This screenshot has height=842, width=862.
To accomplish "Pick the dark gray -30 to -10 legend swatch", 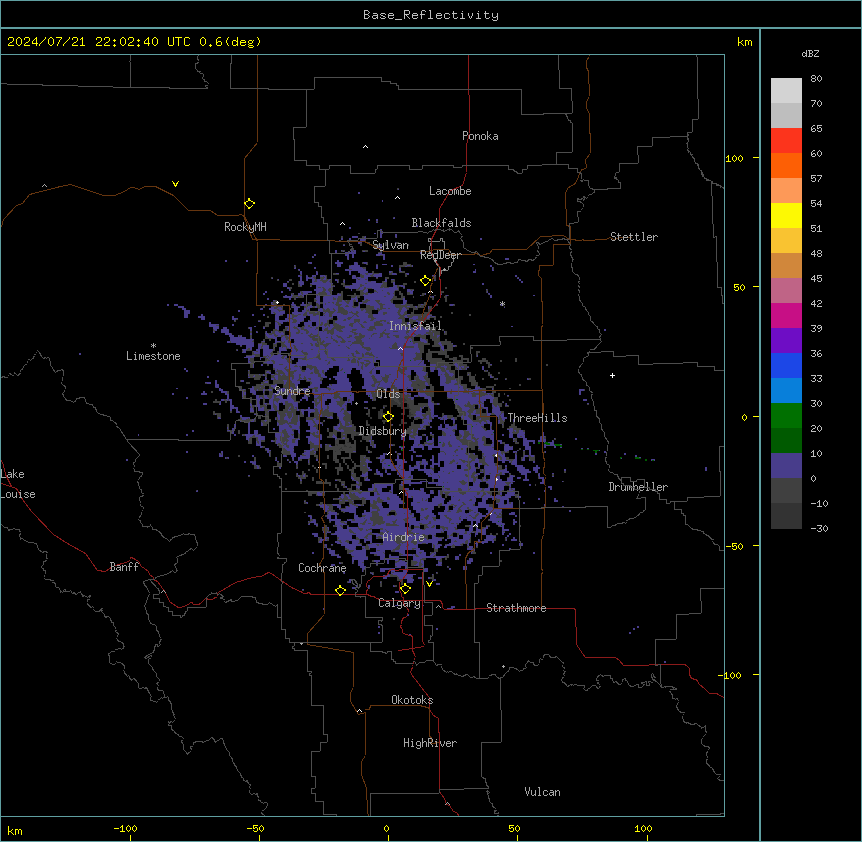I will [x=786, y=516].
